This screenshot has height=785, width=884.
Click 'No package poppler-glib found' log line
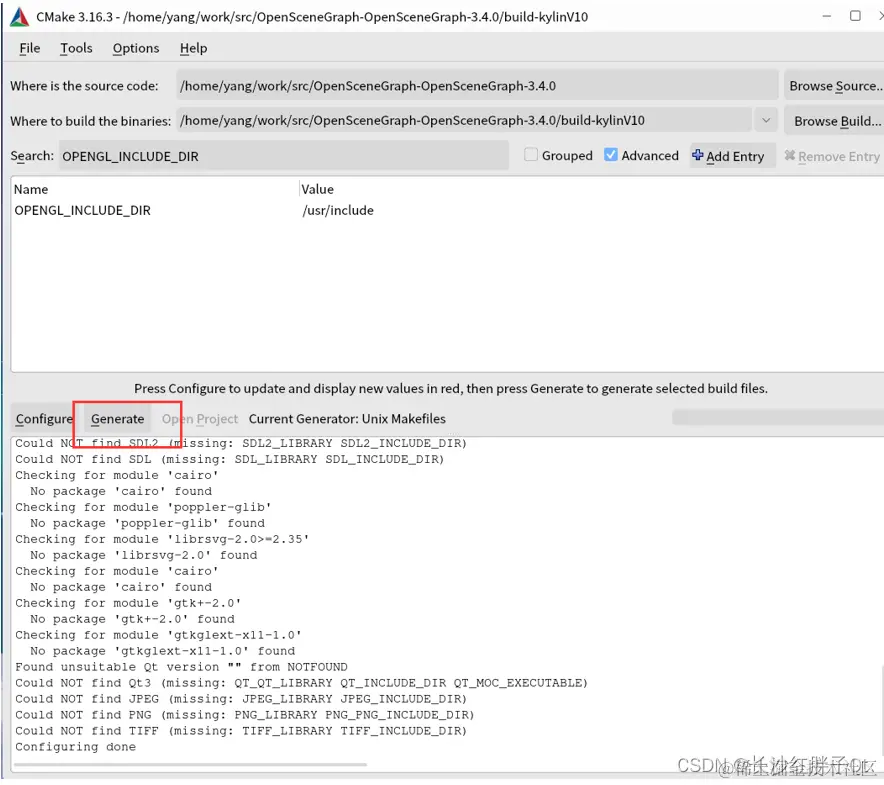point(147,523)
